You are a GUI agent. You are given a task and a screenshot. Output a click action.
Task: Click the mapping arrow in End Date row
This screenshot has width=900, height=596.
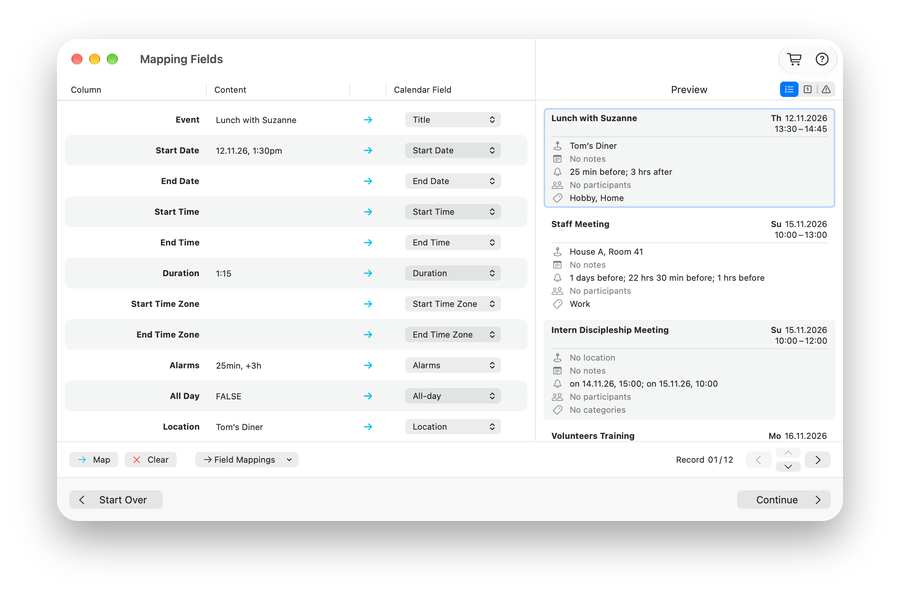[x=368, y=181]
